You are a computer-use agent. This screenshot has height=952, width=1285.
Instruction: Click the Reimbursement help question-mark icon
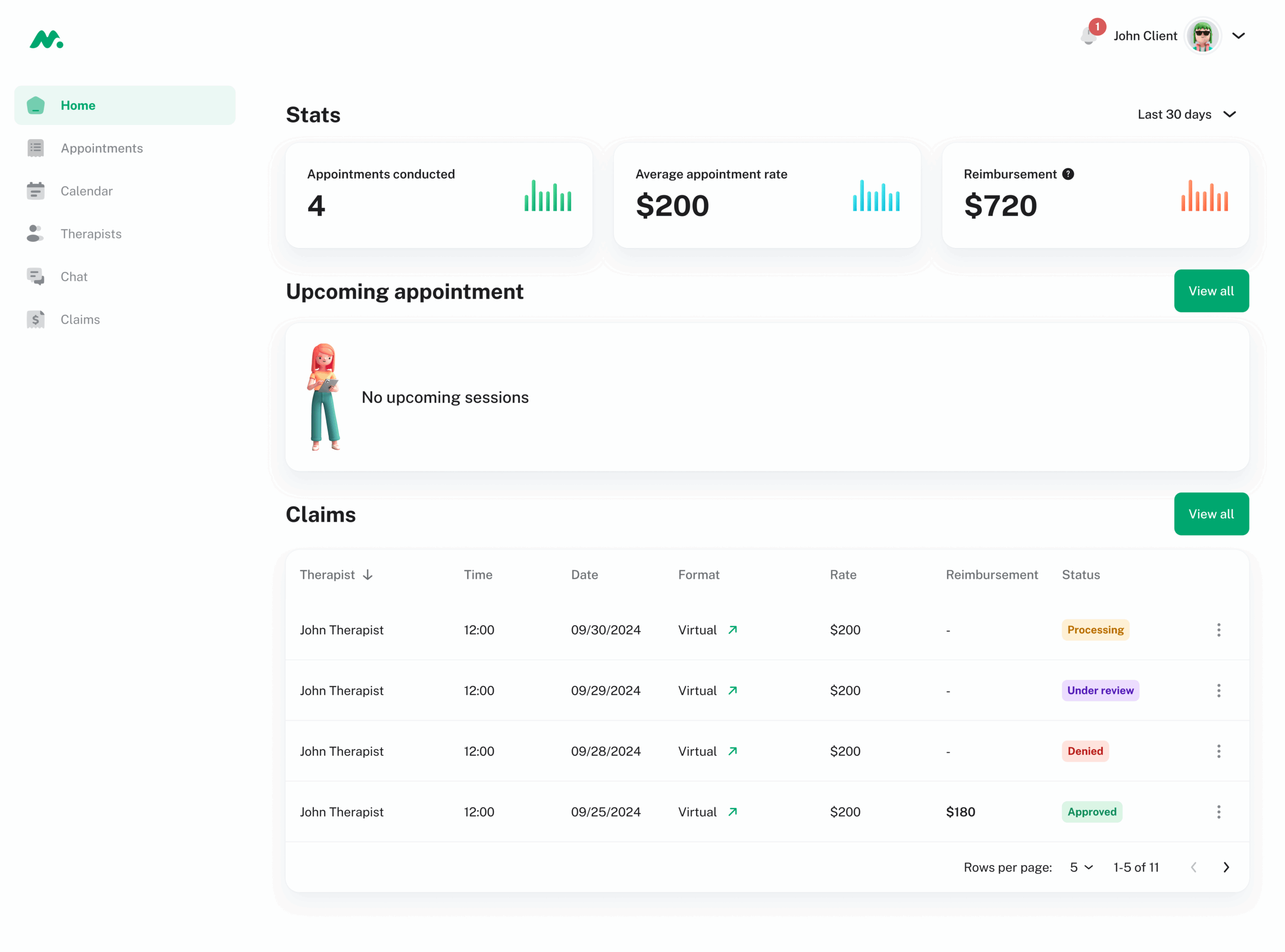pyautogui.click(x=1068, y=174)
